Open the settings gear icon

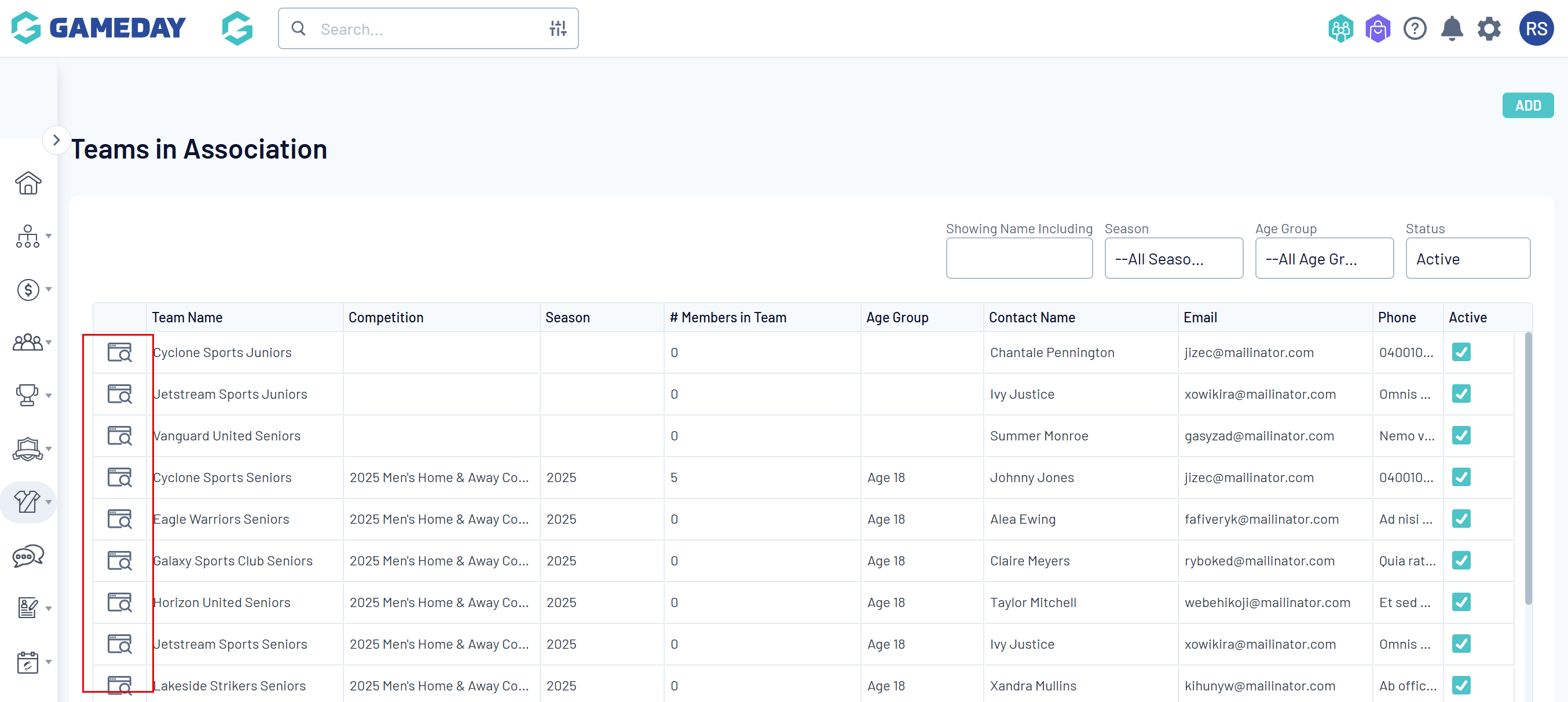tap(1488, 28)
